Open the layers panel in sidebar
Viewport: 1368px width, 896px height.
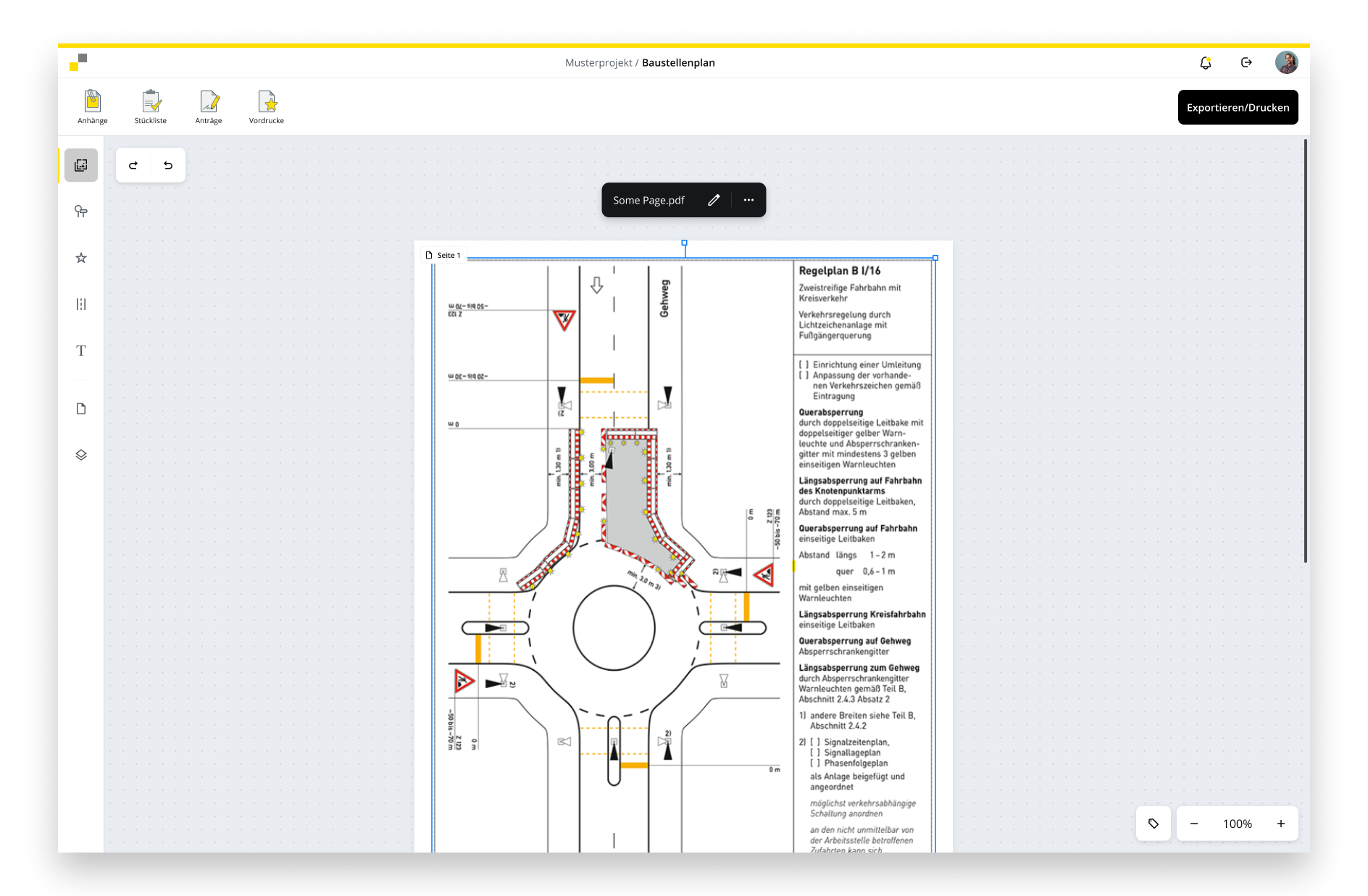pos(81,455)
